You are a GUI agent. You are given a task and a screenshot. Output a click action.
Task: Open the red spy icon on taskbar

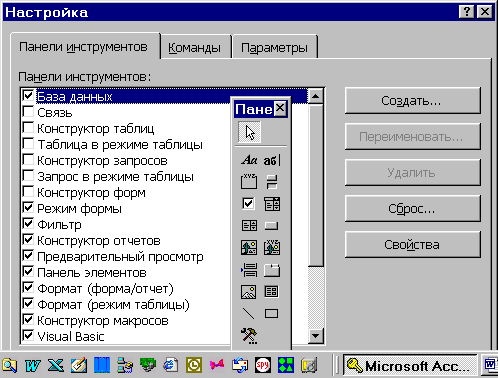tap(263, 365)
